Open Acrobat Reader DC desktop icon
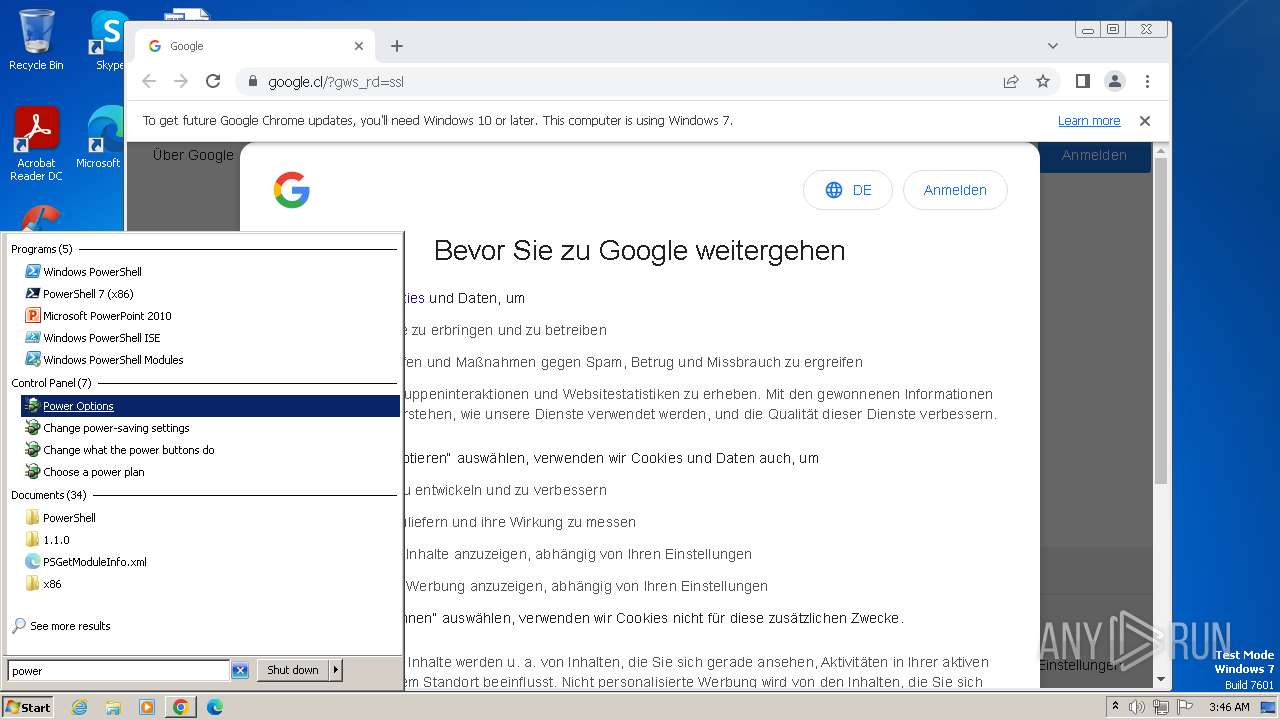Viewport: 1280px width, 720px height. [36, 145]
